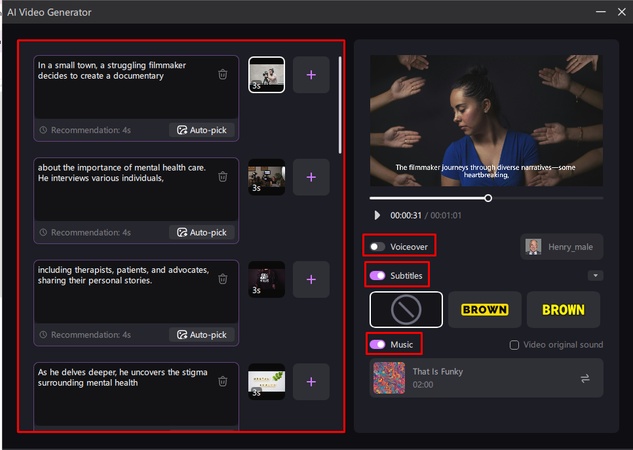The height and width of the screenshot is (450, 633).
Task: Auto-pick media for the 'including therapists' segment
Action: tap(202, 335)
